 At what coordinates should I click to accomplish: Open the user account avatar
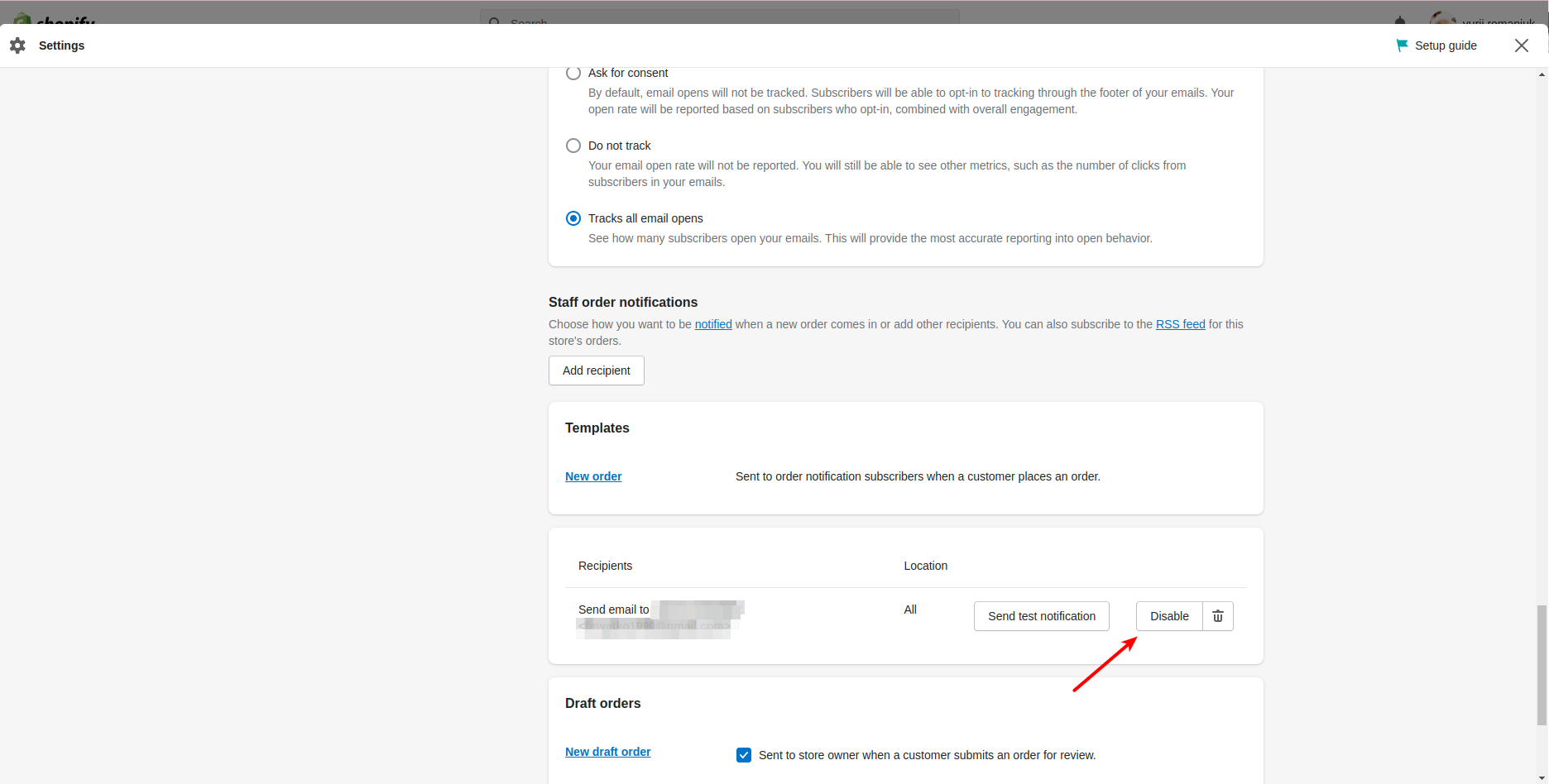click(x=1442, y=18)
